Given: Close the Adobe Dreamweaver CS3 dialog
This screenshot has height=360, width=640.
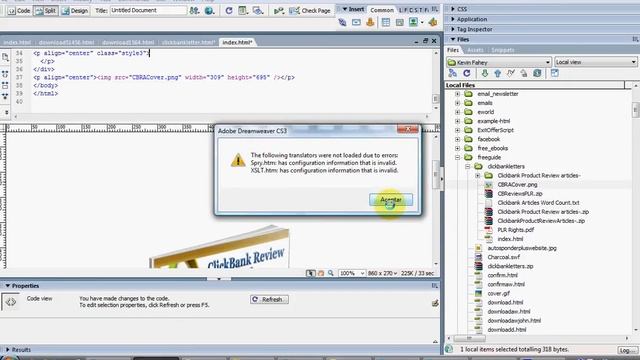Looking at the screenshot, I should point(407,129).
